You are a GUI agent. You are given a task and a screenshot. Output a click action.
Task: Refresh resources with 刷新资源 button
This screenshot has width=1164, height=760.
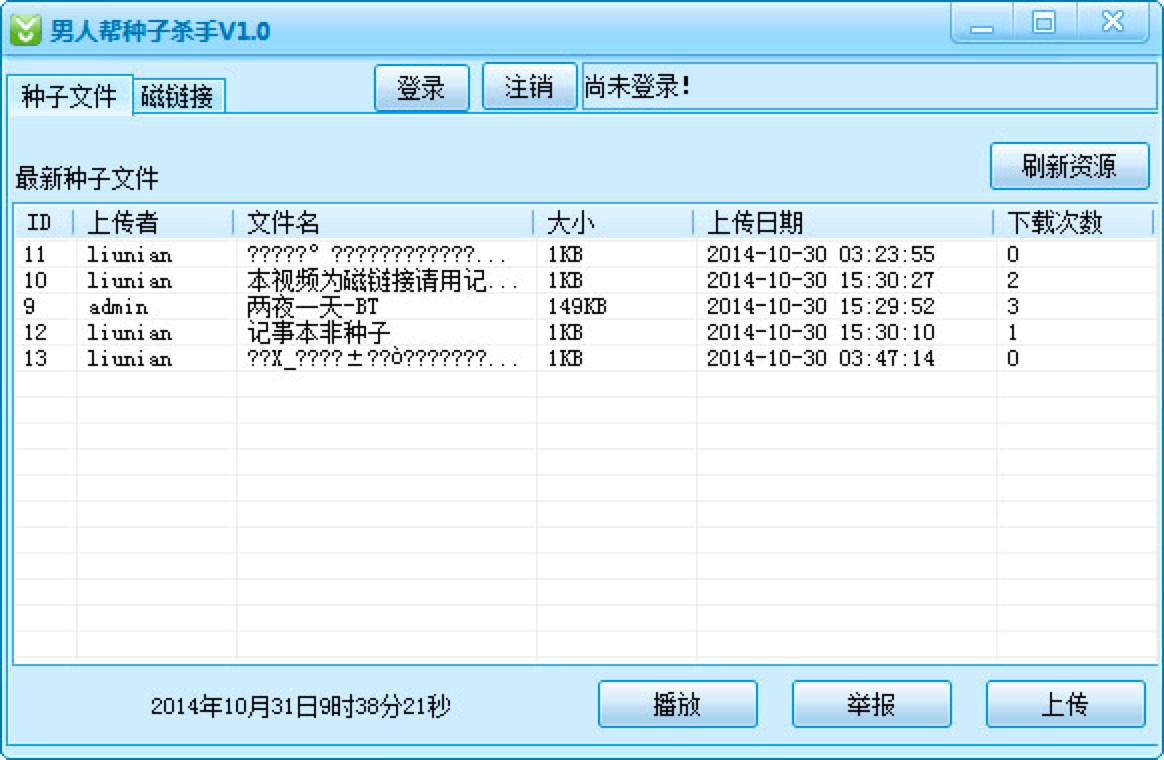point(1070,166)
